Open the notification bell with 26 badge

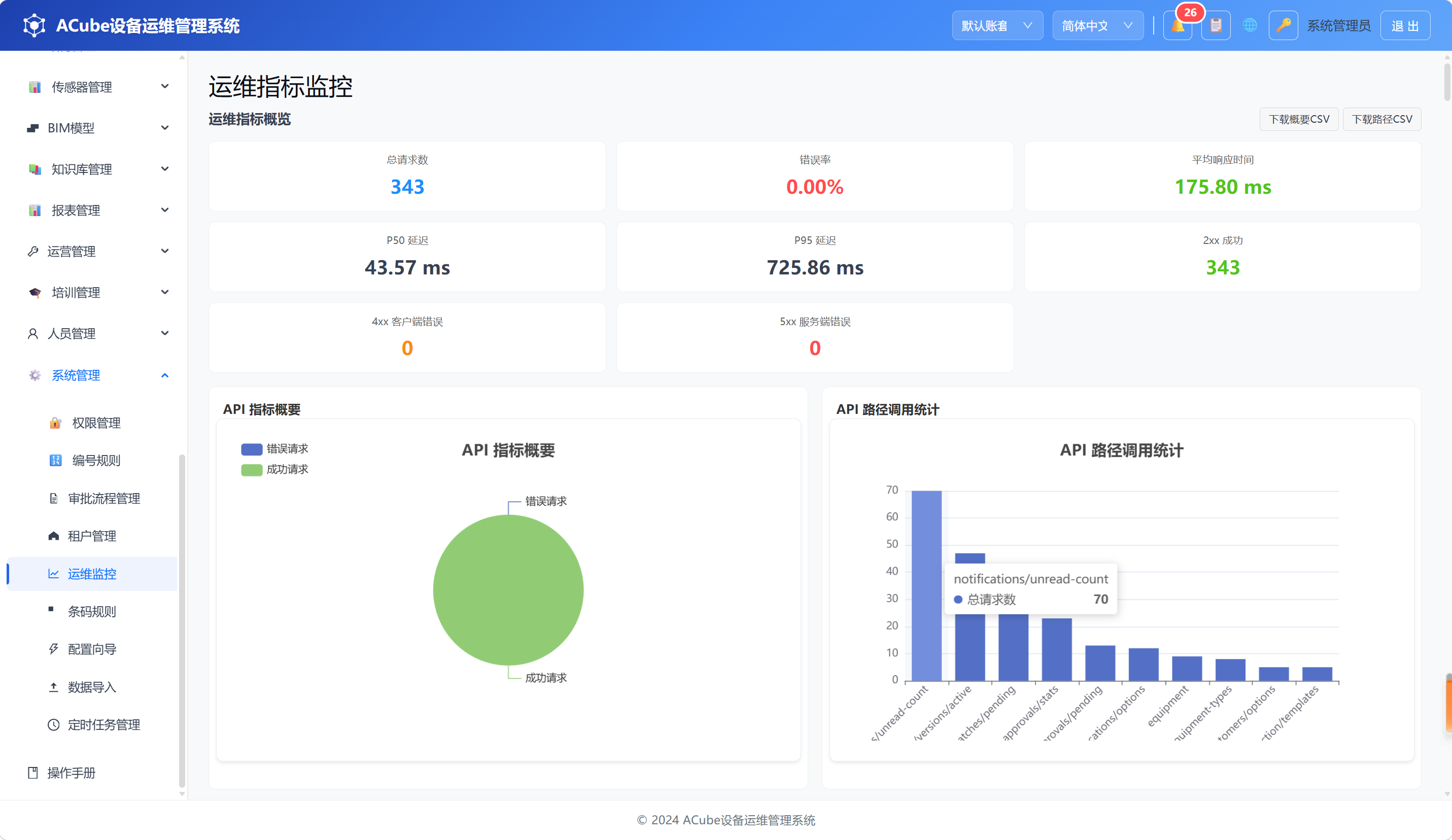[1177, 25]
